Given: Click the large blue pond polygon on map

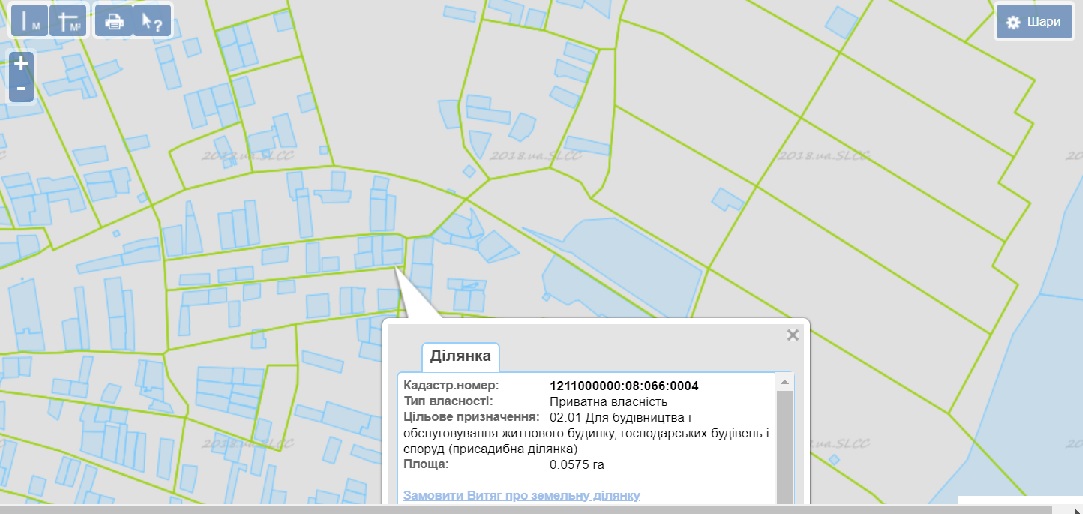Looking at the screenshot, I should (x=620, y=270).
